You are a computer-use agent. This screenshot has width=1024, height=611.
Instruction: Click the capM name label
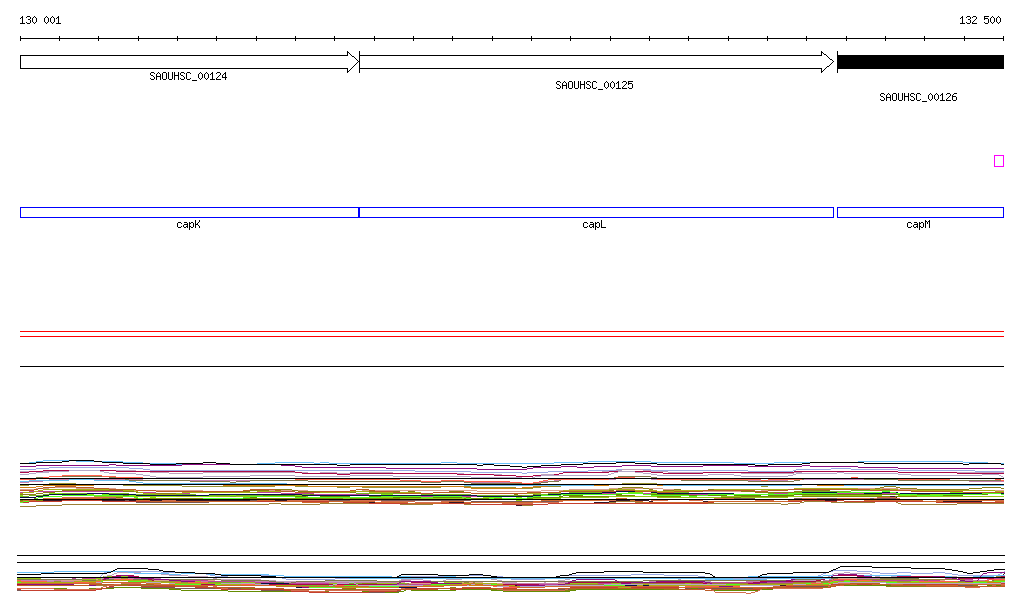(918, 225)
